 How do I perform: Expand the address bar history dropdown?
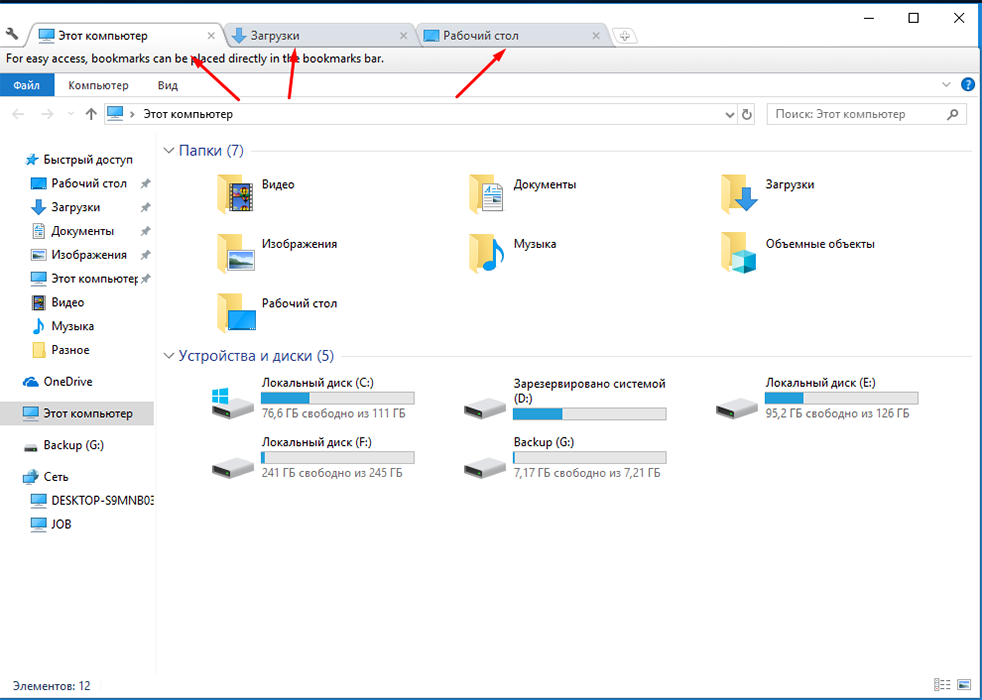coord(729,115)
